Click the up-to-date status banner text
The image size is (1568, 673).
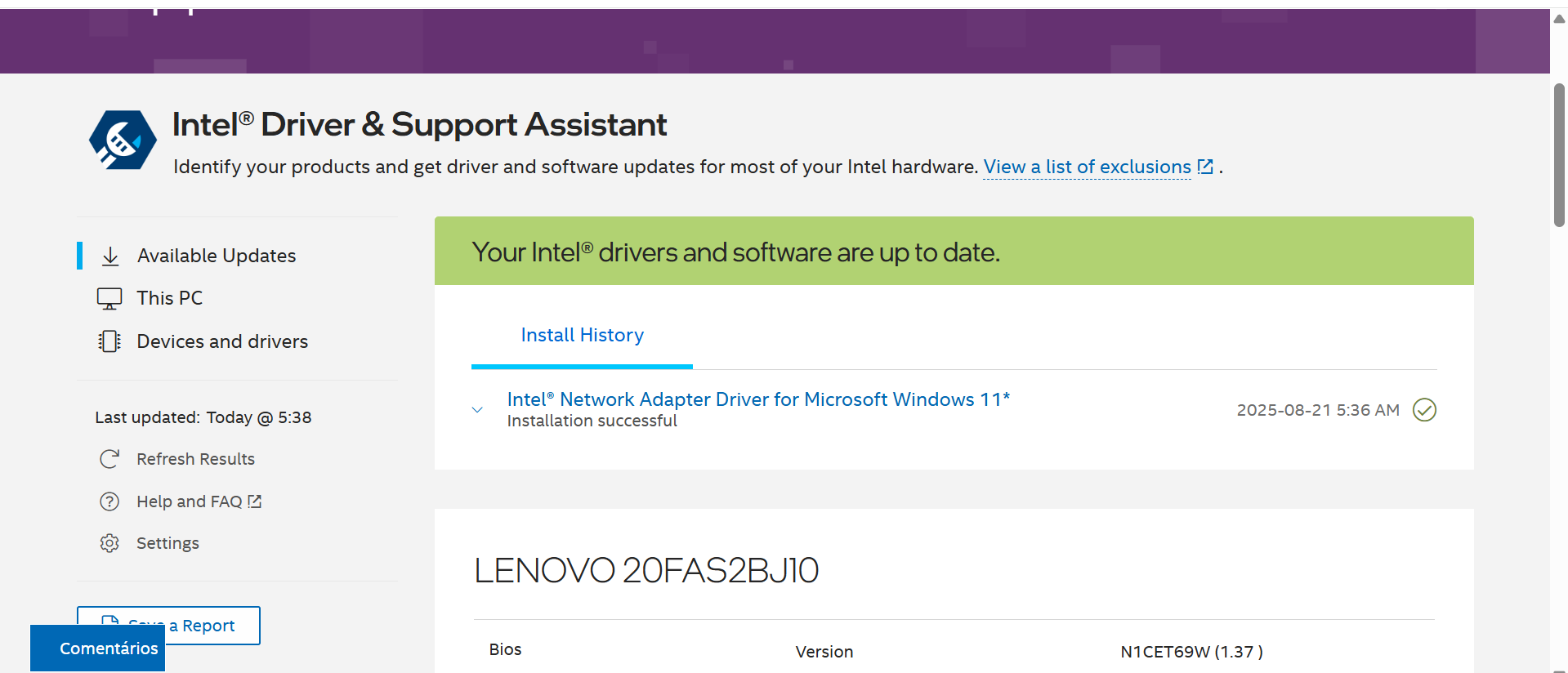point(735,252)
